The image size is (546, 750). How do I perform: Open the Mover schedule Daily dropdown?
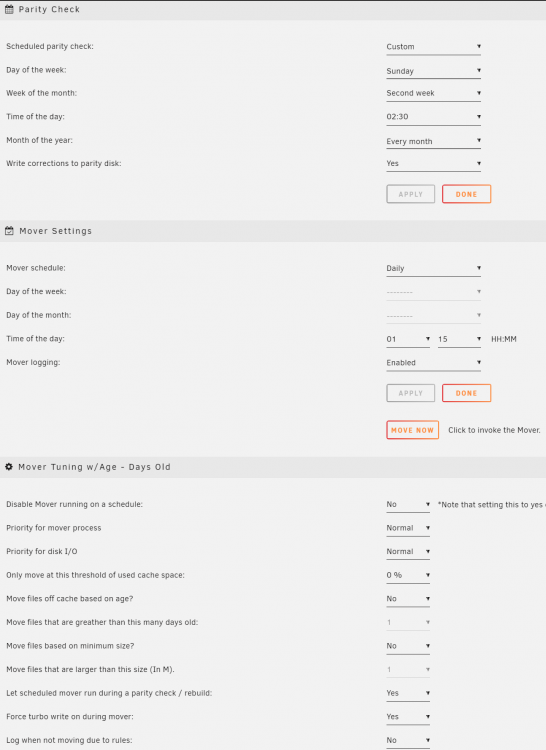point(434,268)
